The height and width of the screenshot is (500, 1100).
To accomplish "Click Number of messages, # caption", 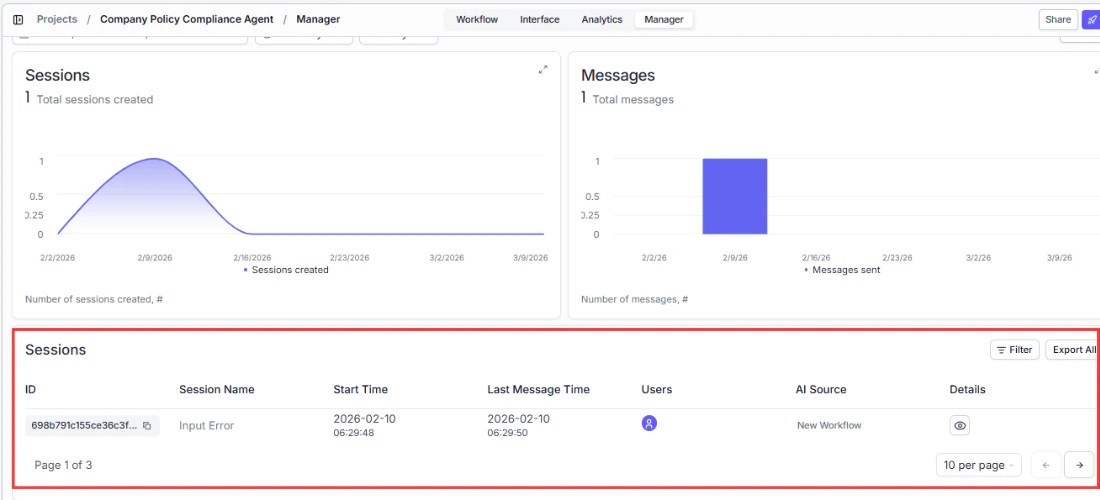I will coord(635,299).
